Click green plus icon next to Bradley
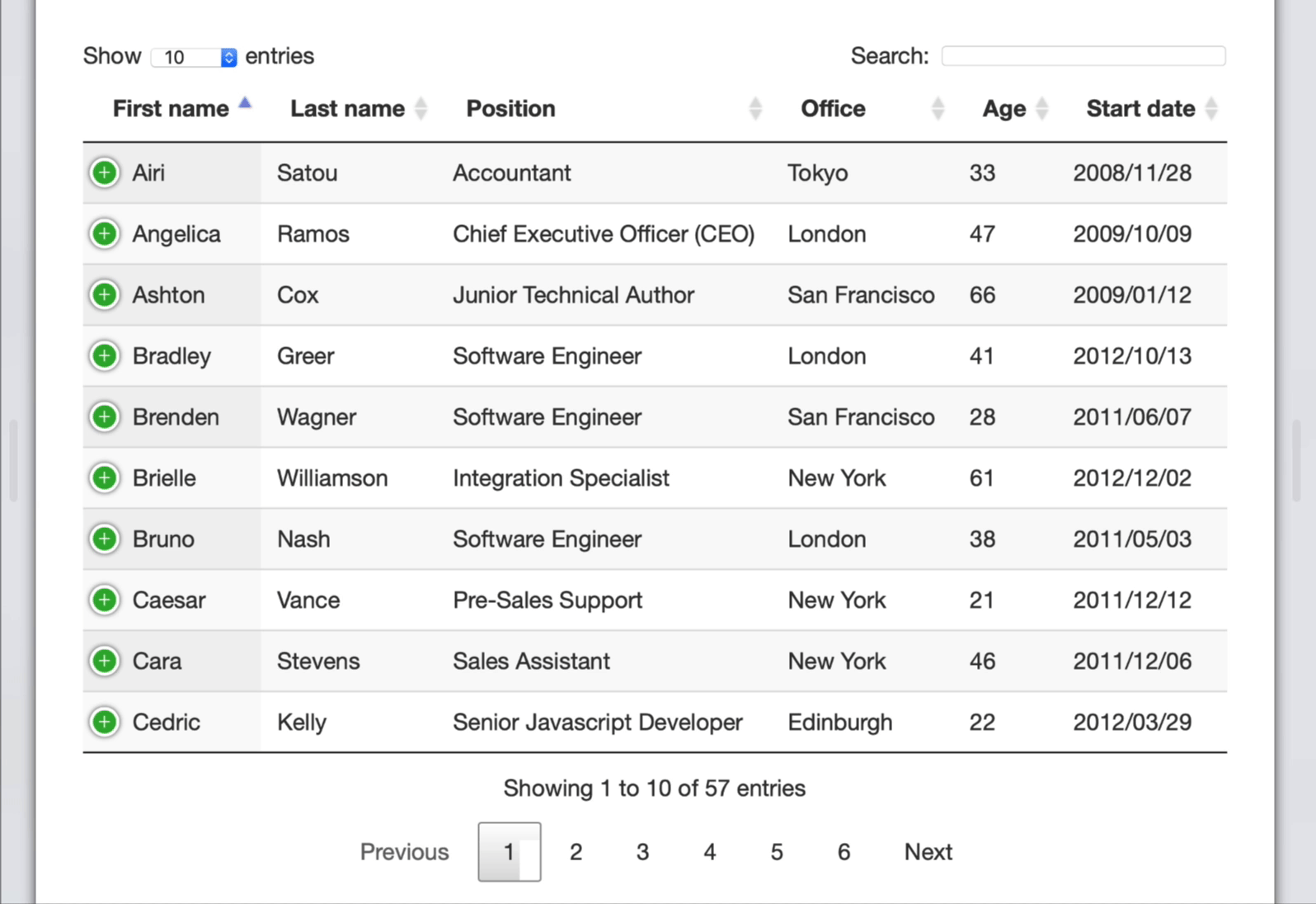Image resolution: width=1316 pixels, height=904 pixels. tap(105, 356)
